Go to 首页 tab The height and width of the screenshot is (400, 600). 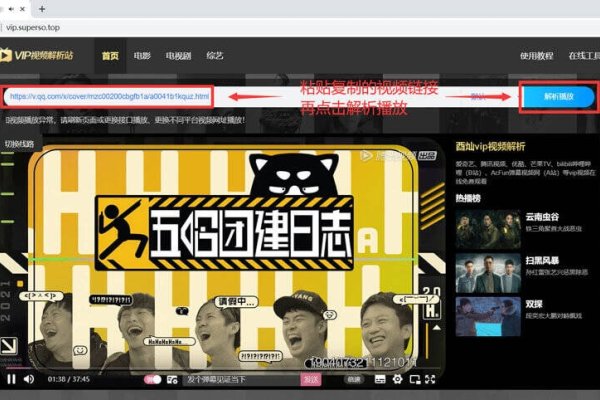110,56
